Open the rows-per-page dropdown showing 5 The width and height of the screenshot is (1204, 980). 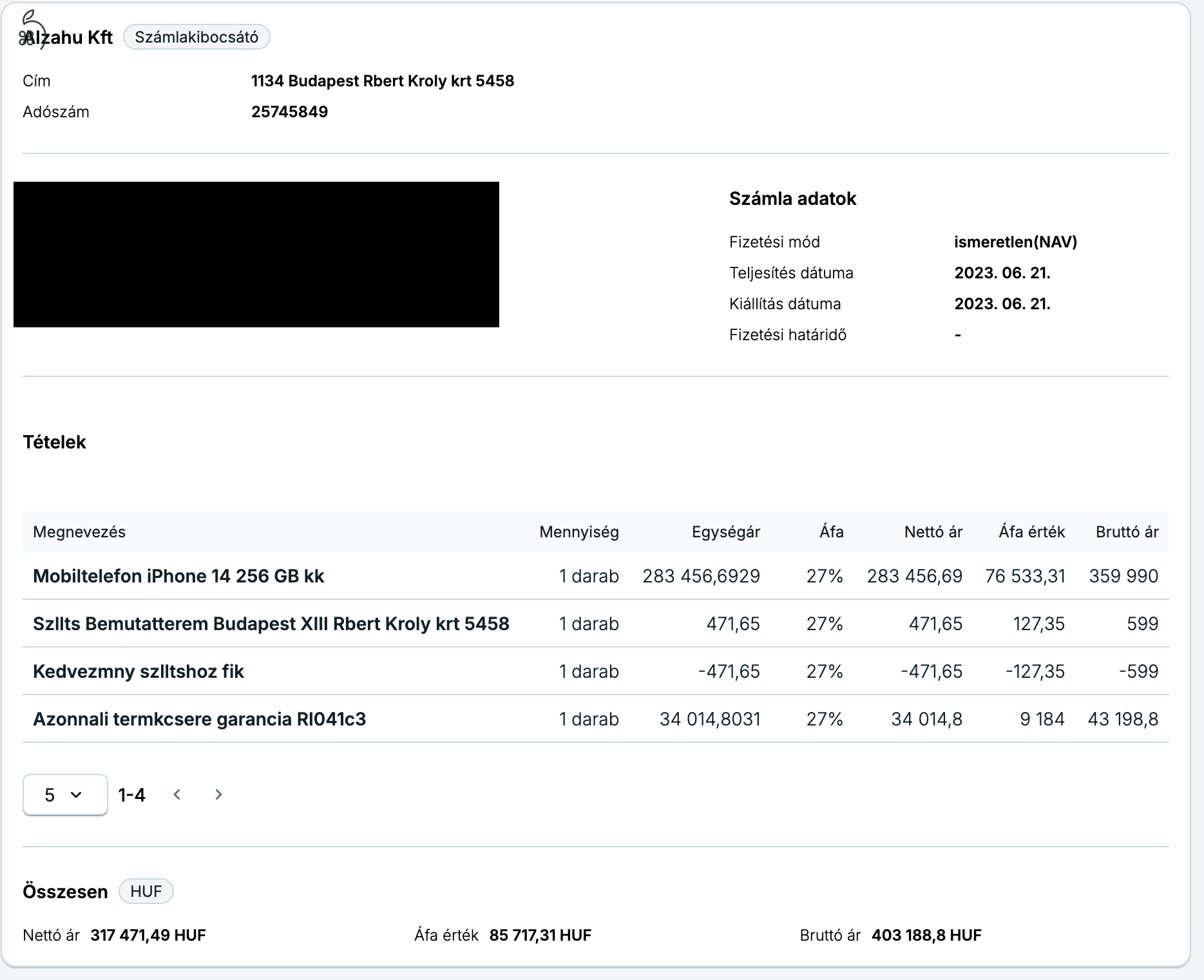click(65, 794)
